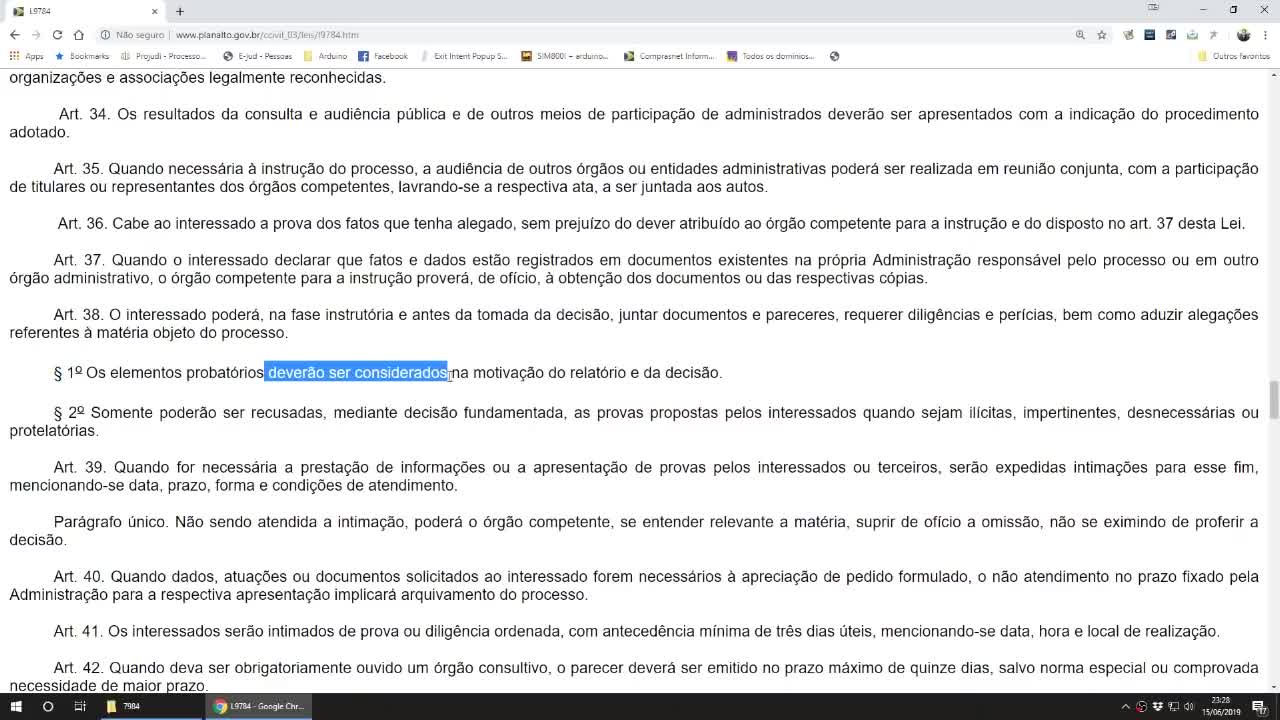1280x720 pixels.
Task: Go back to the previous page
Action: click(x=14, y=35)
